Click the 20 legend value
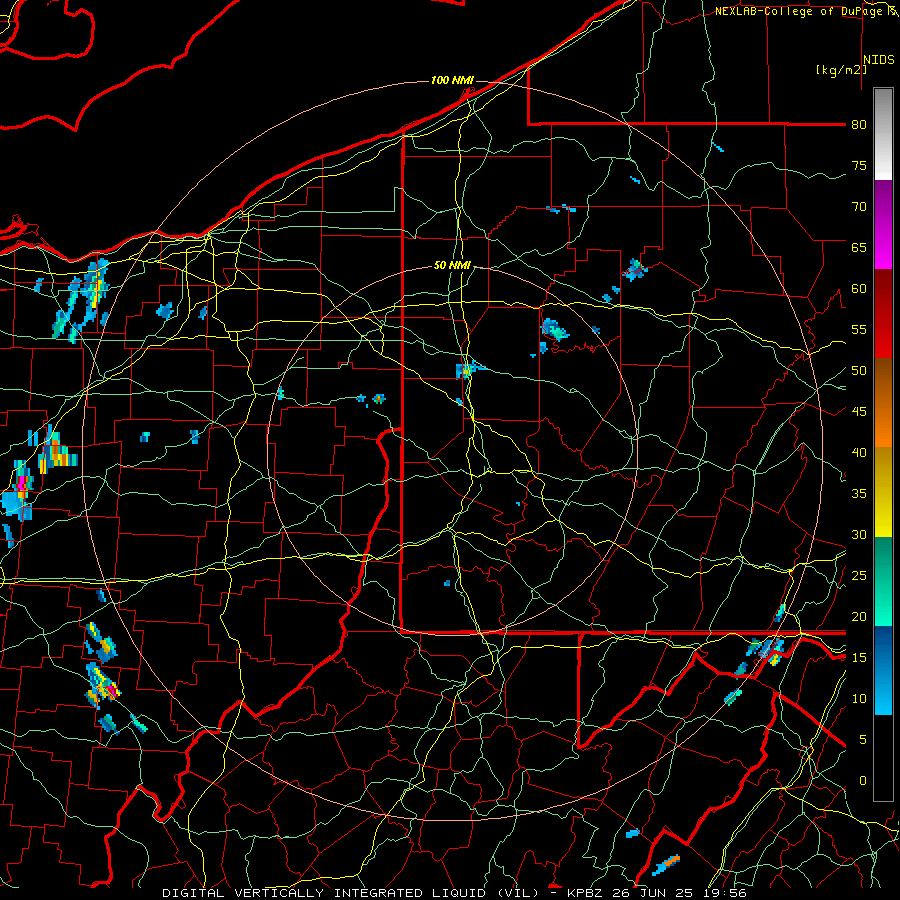This screenshot has height=900, width=900. coord(859,616)
